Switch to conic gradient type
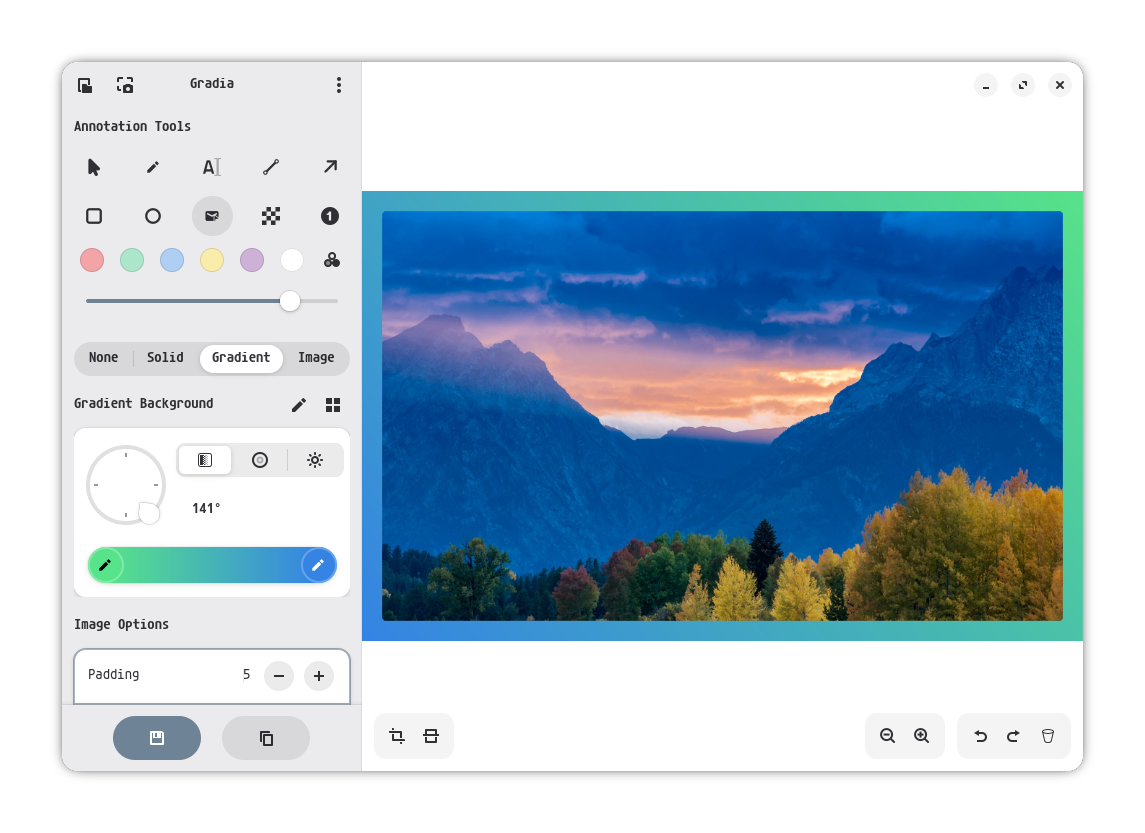This screenshot has width=1145, height=833. [315, 460]
